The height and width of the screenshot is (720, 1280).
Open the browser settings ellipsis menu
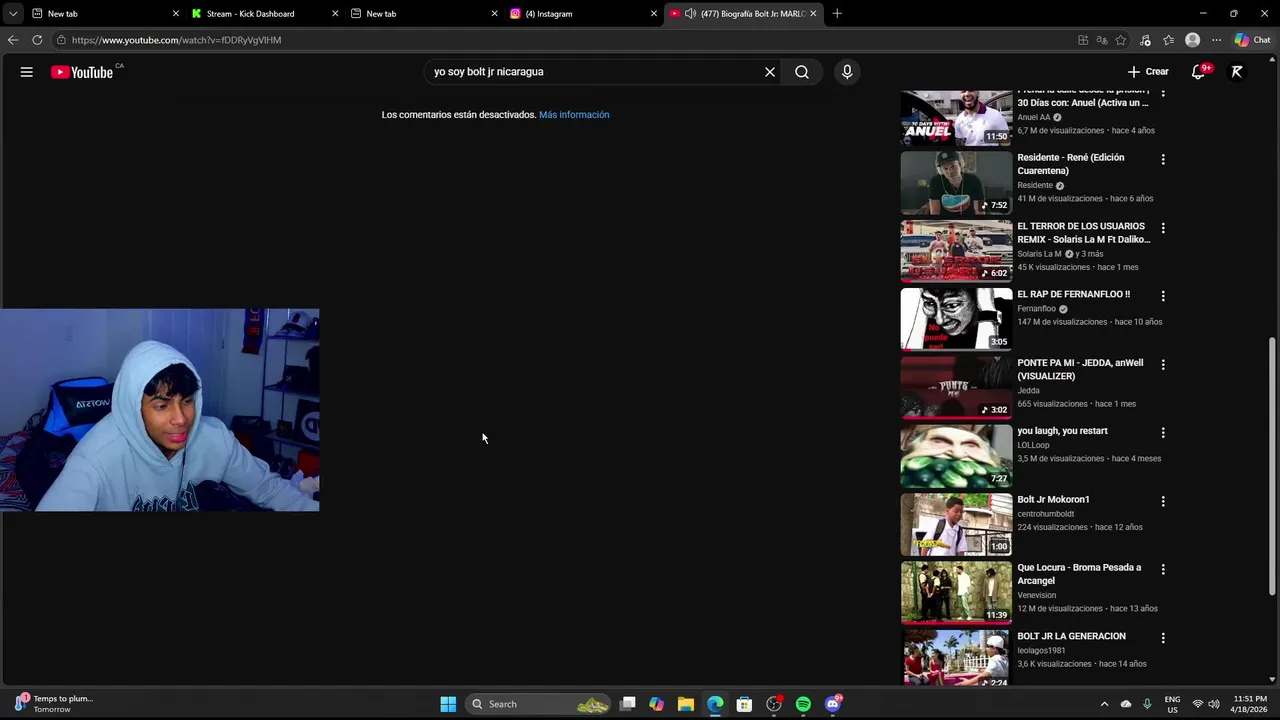coord(1216,40)
